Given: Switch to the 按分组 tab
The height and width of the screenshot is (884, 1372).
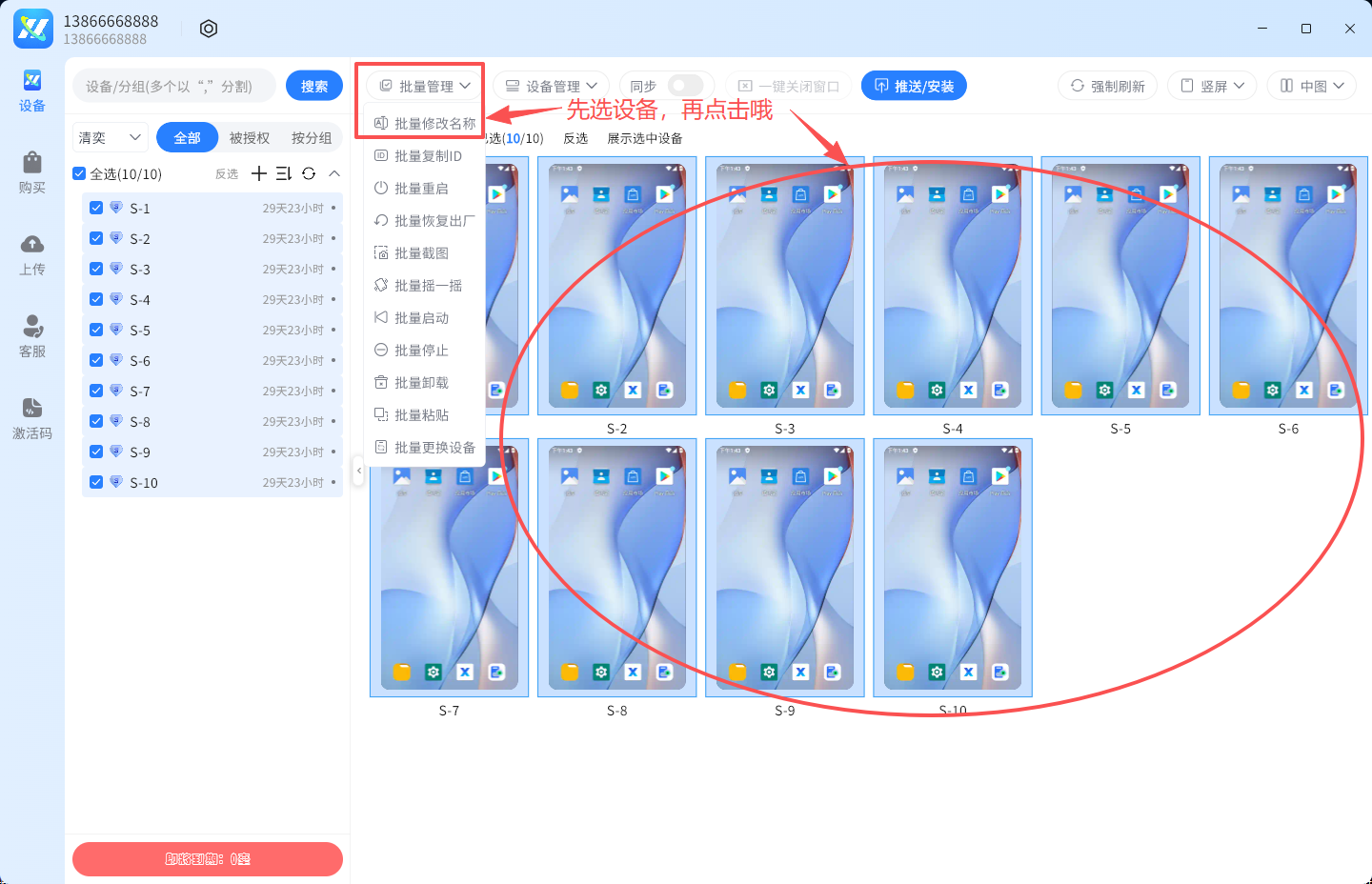Looking at the screenshot, I should (x=312, y=137).
